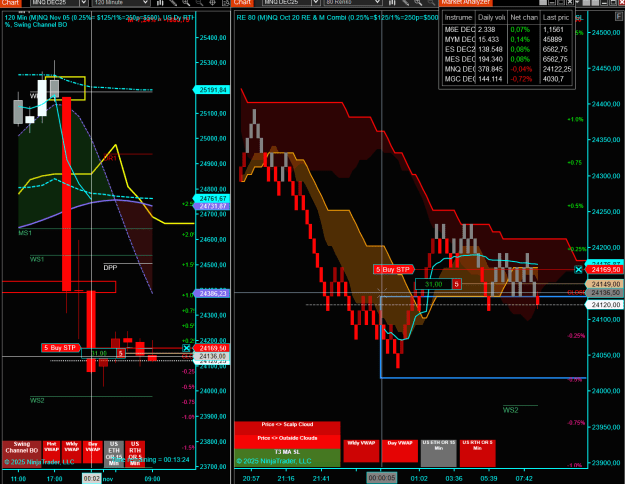Click the 24149,00 tan marker on right axis
The width and height of the screenshot is (625, 484).
pyautogui.click(x=605, y=284)
